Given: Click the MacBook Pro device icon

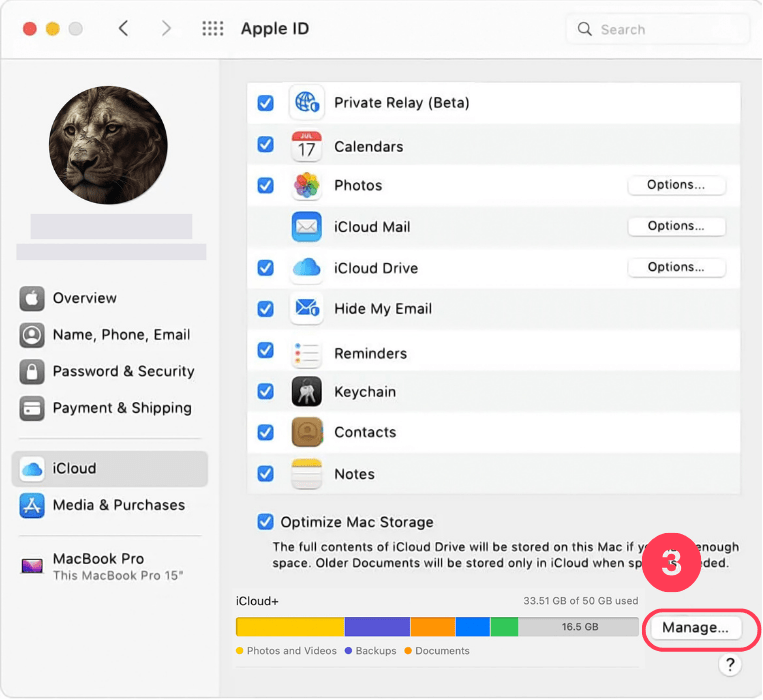Looking at the screenshot, I should pyautogui.click(x=32, y=566).
